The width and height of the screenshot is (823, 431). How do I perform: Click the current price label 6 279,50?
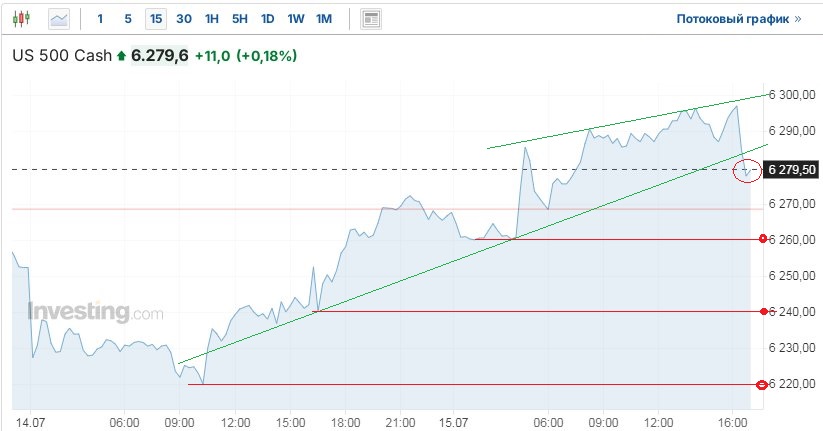coord(790,170)
